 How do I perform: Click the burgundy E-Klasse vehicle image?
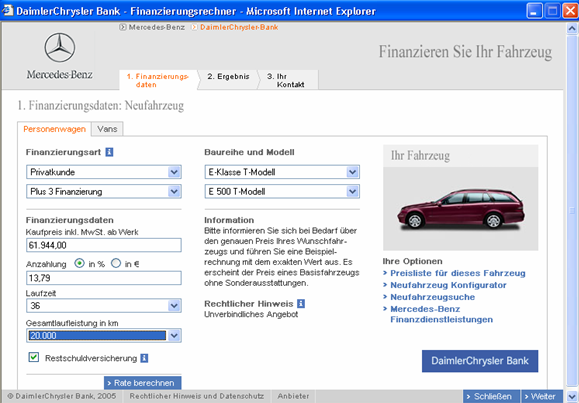pyautogui.click(x=460, y=209)
